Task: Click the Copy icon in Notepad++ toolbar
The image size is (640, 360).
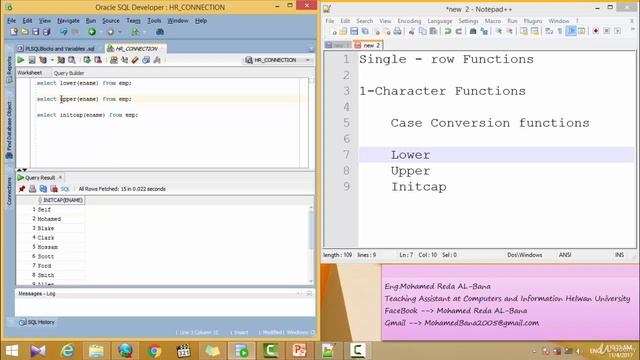Action: pos(422,31)
